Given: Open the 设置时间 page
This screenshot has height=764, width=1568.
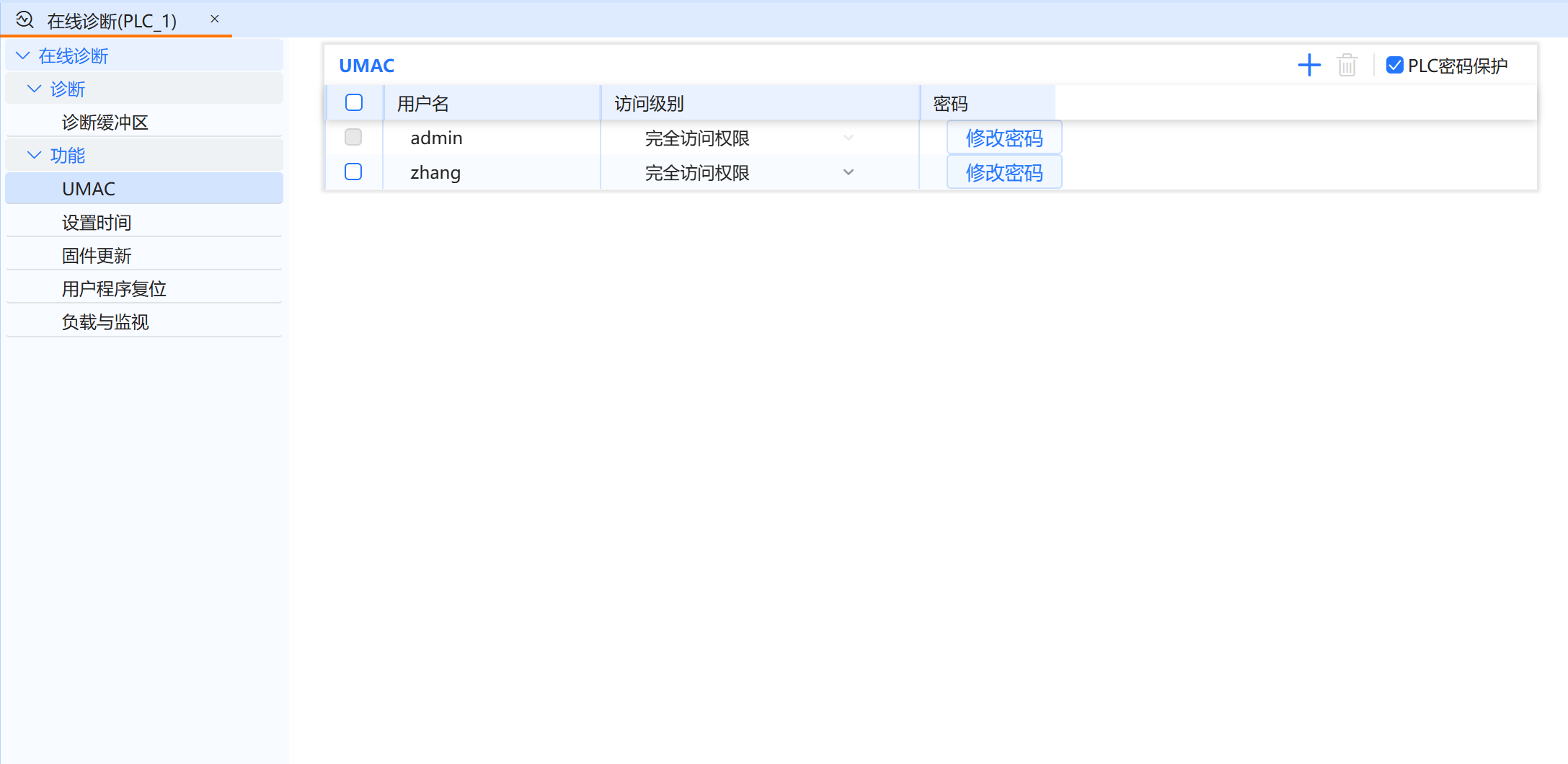Looking at the screenshot, I should [x=97, y=222].
